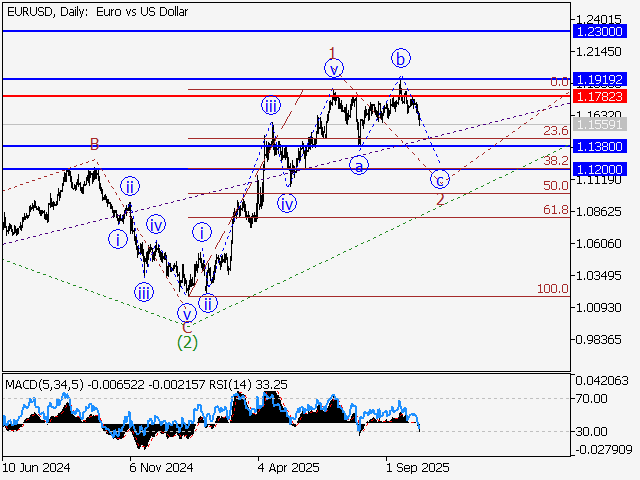Select the red "C" wave label
Image resolution: width=640 pixels, height=480 pixels.
point(186,327)
